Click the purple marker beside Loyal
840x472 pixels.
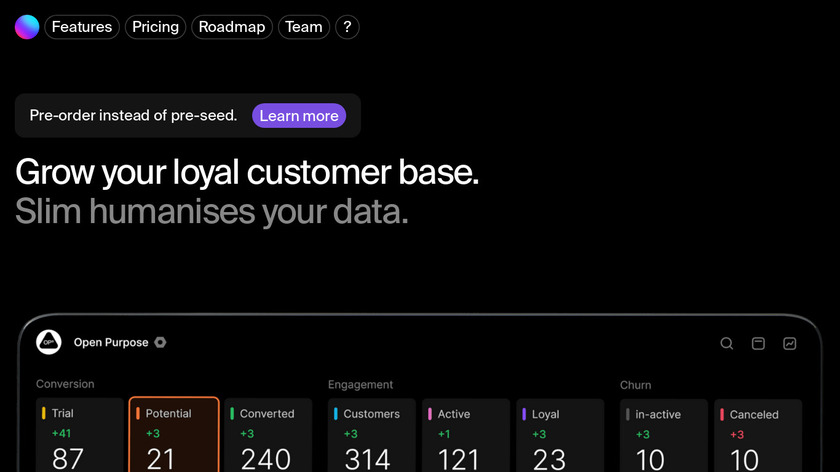click(524, 414)
